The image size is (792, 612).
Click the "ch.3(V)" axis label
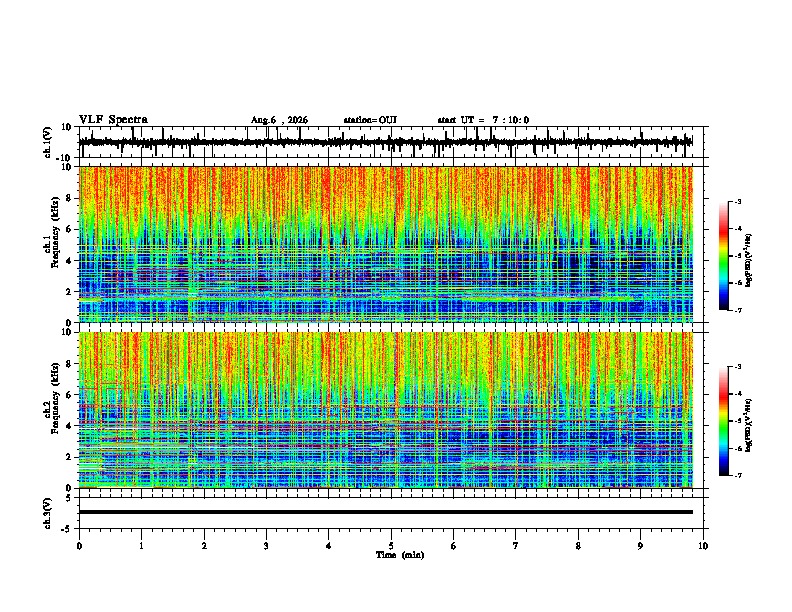tap(48, 513)
